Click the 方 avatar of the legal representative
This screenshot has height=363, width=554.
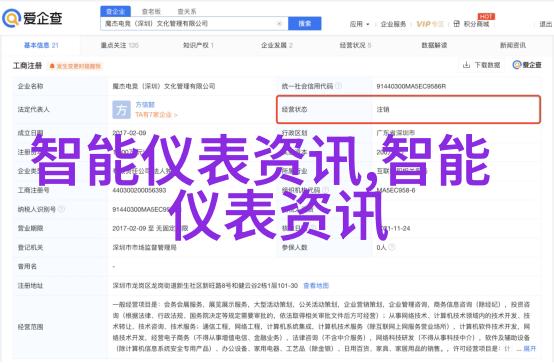point(121,110)
